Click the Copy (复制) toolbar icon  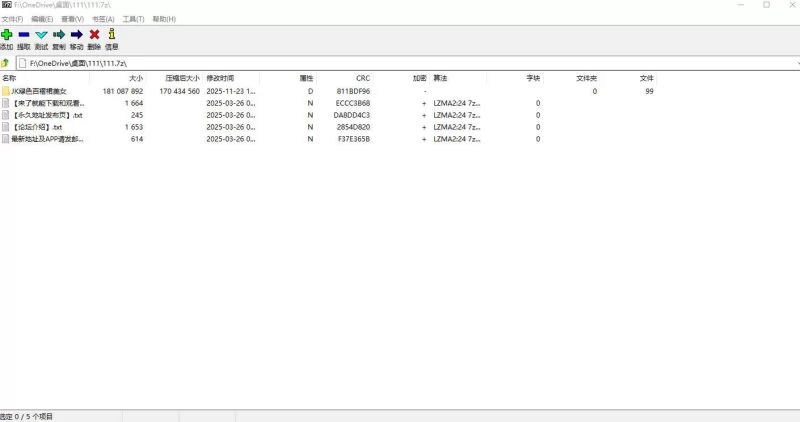click(x=59, y=35)
